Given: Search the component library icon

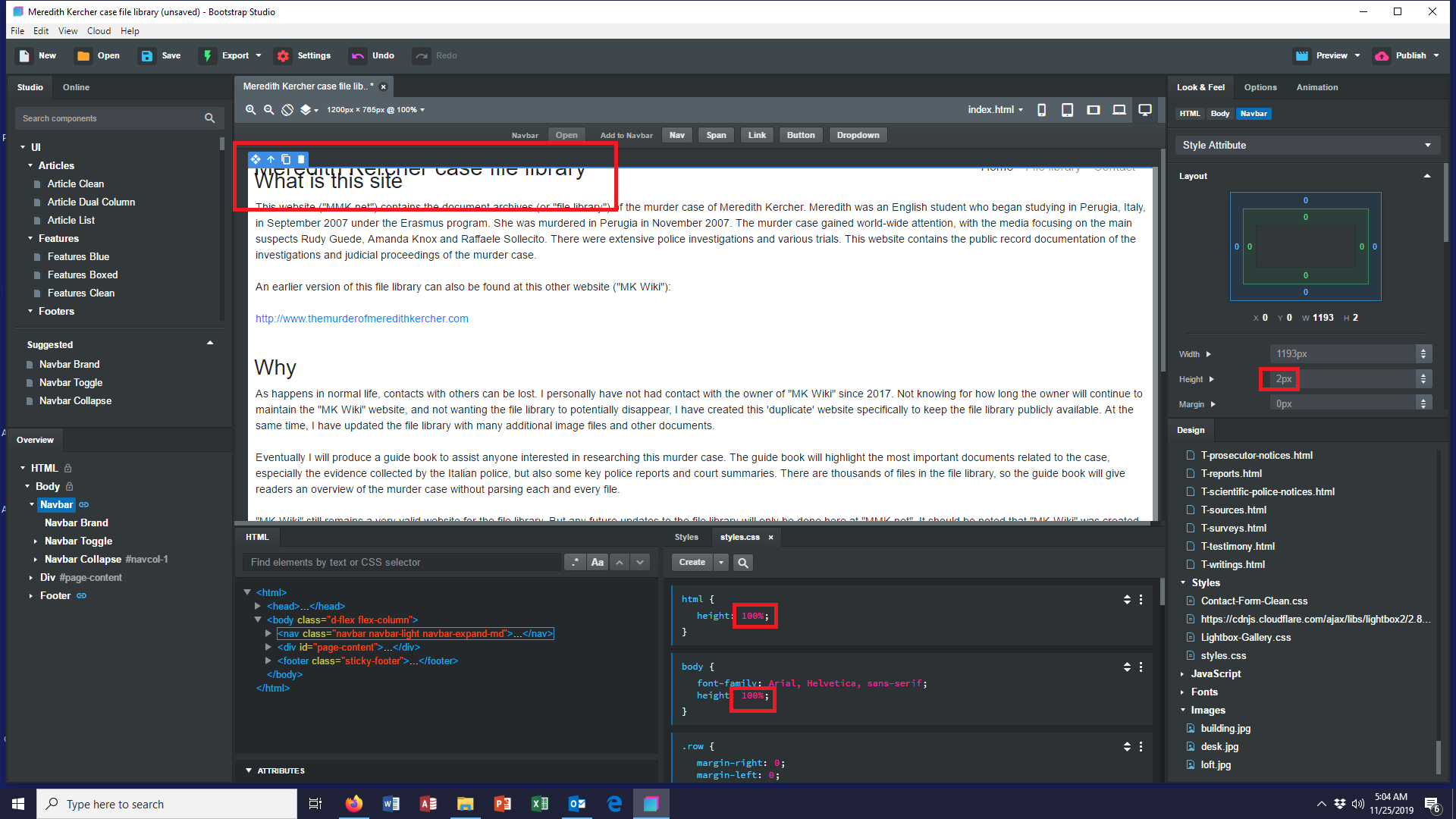Looking at the screenshot, I should tap(209, 118).
